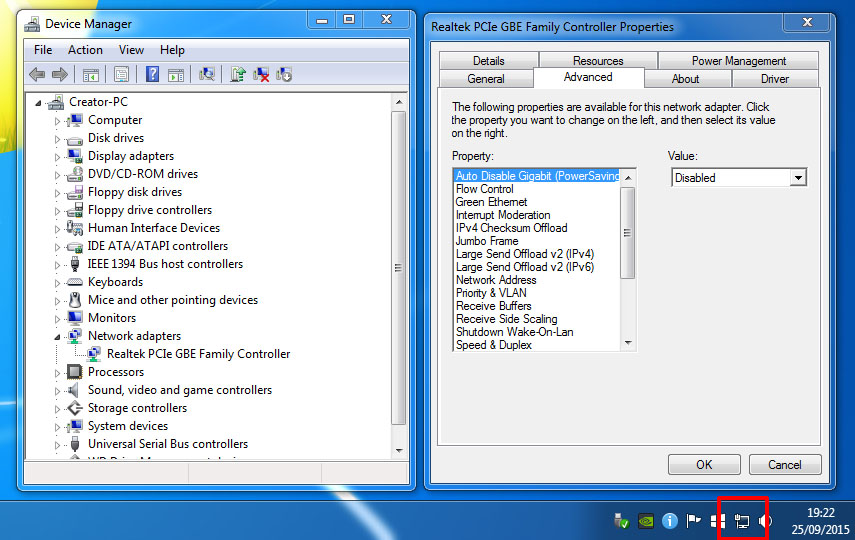Toggle the show/hide console tree toolbar icon
The width and height of the screenshot is (855, 540).
[x=91, y=75]
